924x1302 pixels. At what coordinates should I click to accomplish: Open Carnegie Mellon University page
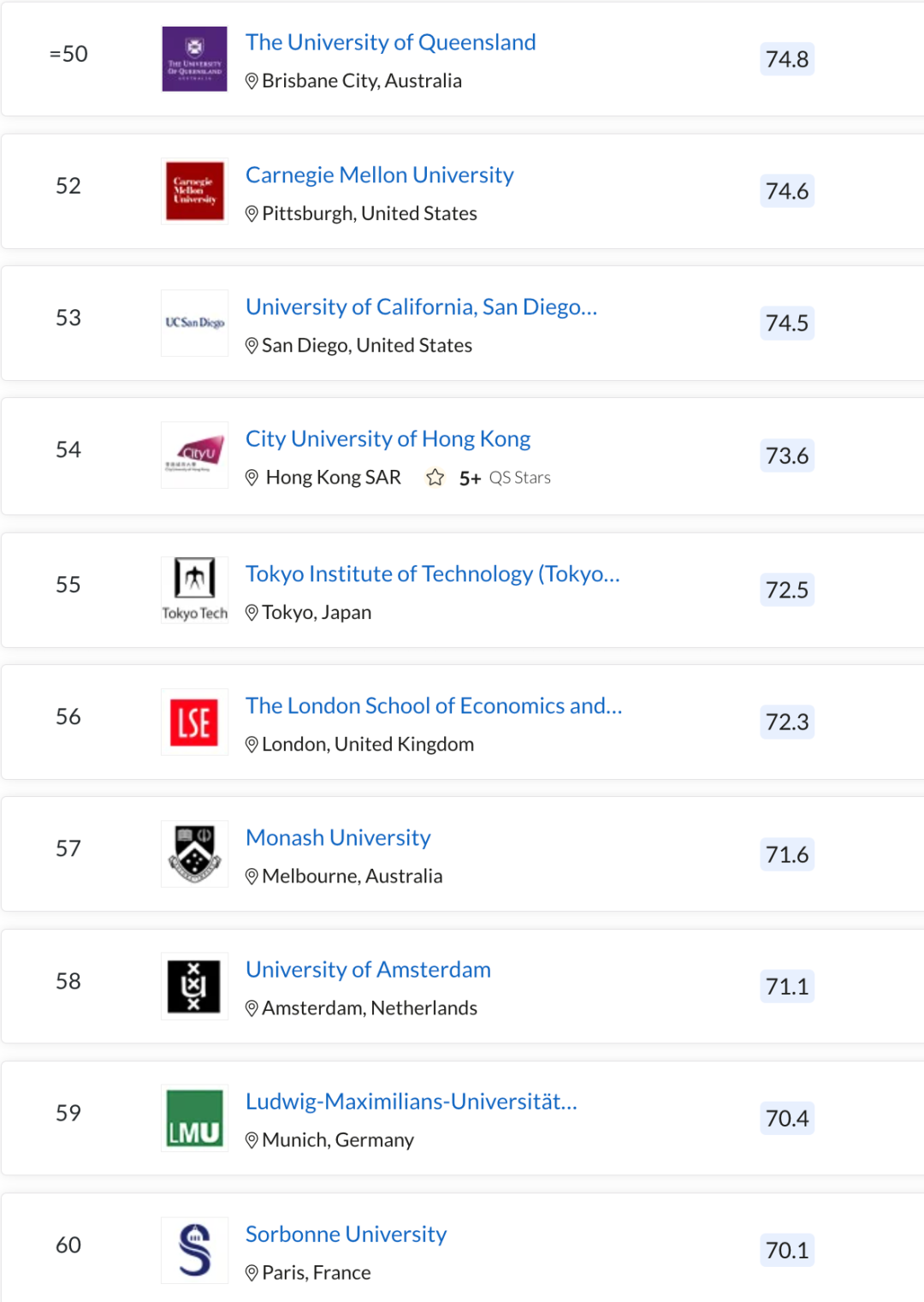379,175
